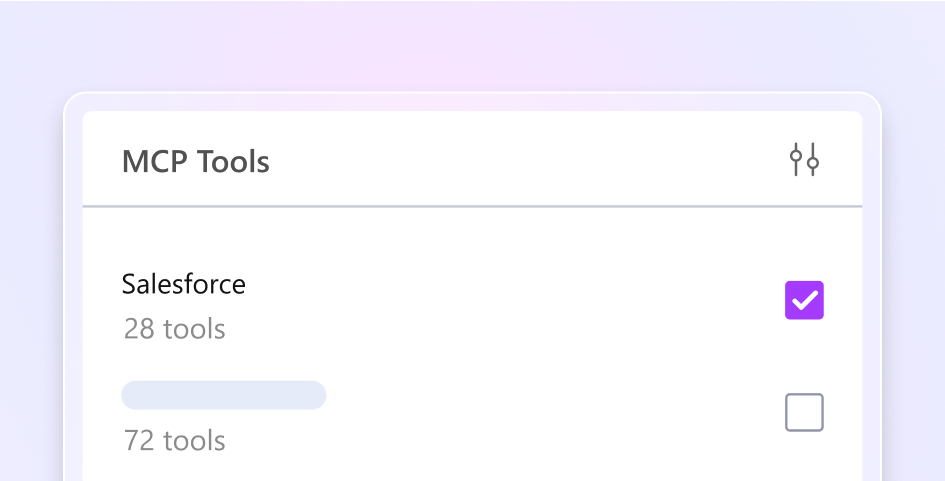Click the purple checked box for Salesforce
Screen dimensions: 945x481
click(804, 300)
